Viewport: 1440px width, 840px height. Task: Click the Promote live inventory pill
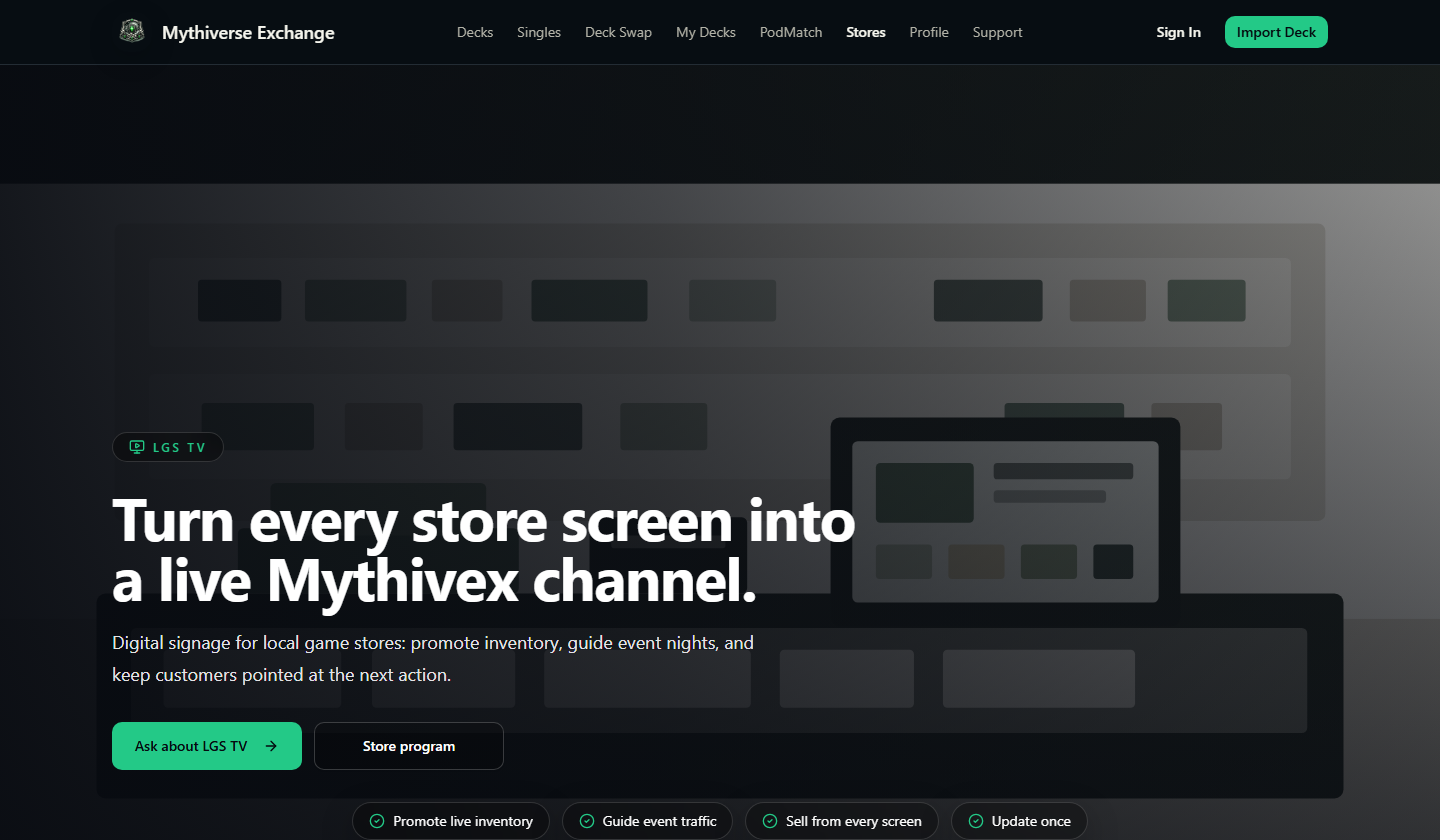point(451,821)
